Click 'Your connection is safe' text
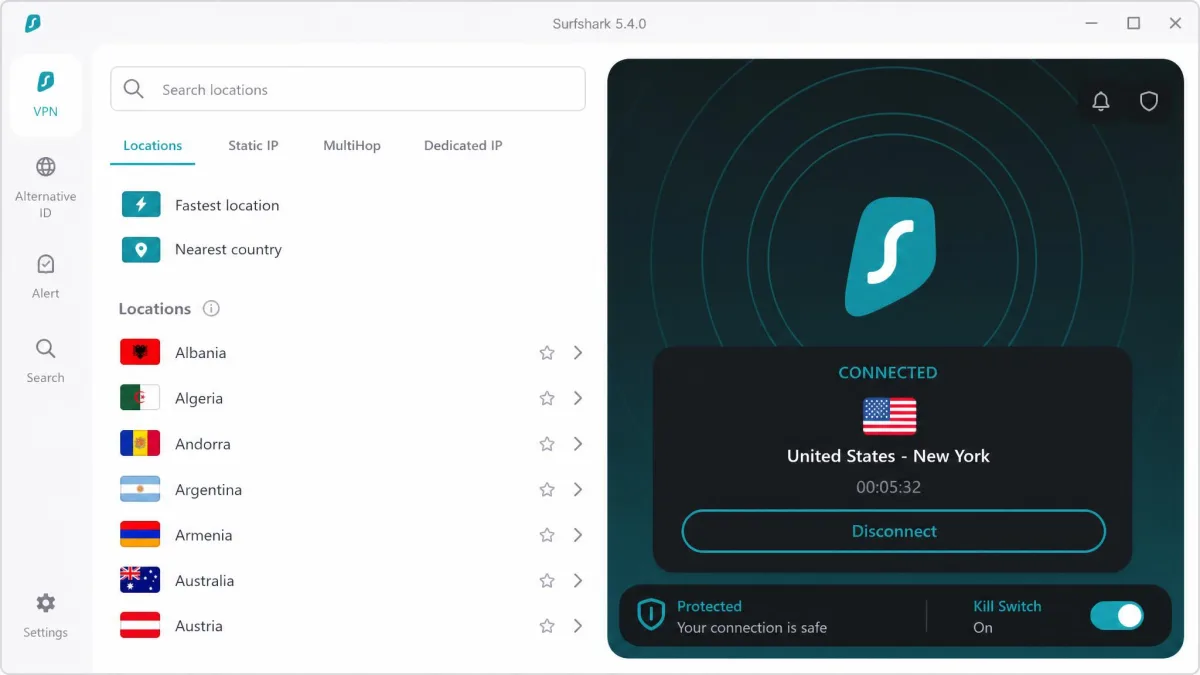Viewport: 1200px width, 675px height. (x=752, y=628)
